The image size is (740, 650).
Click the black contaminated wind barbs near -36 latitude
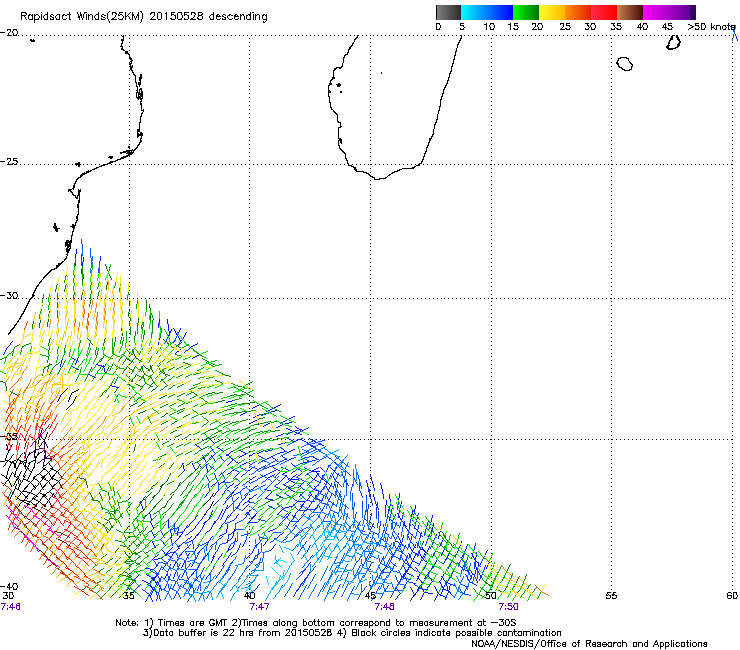click(x=33, y=477)
